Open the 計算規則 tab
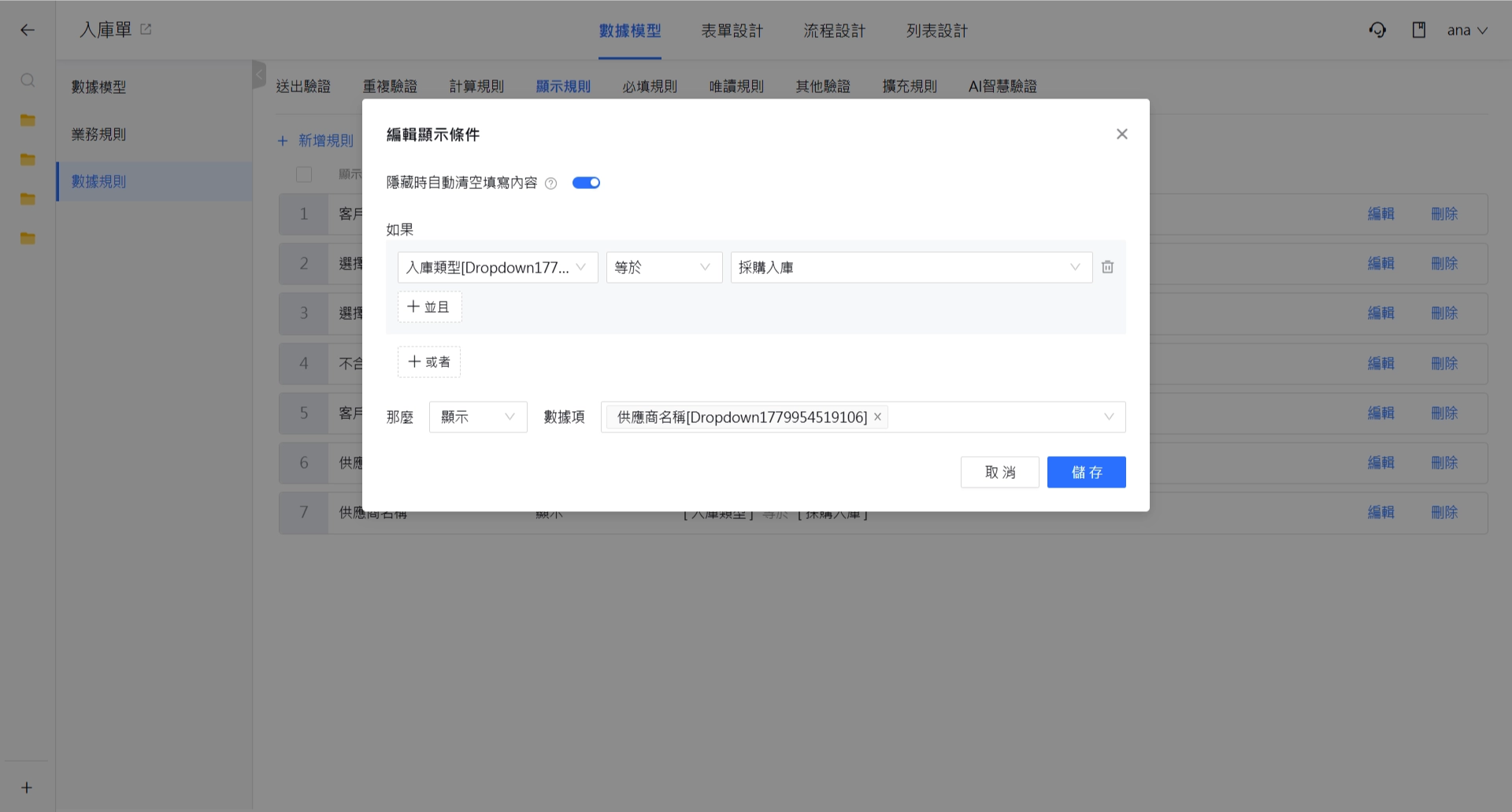 coord(476,86)
